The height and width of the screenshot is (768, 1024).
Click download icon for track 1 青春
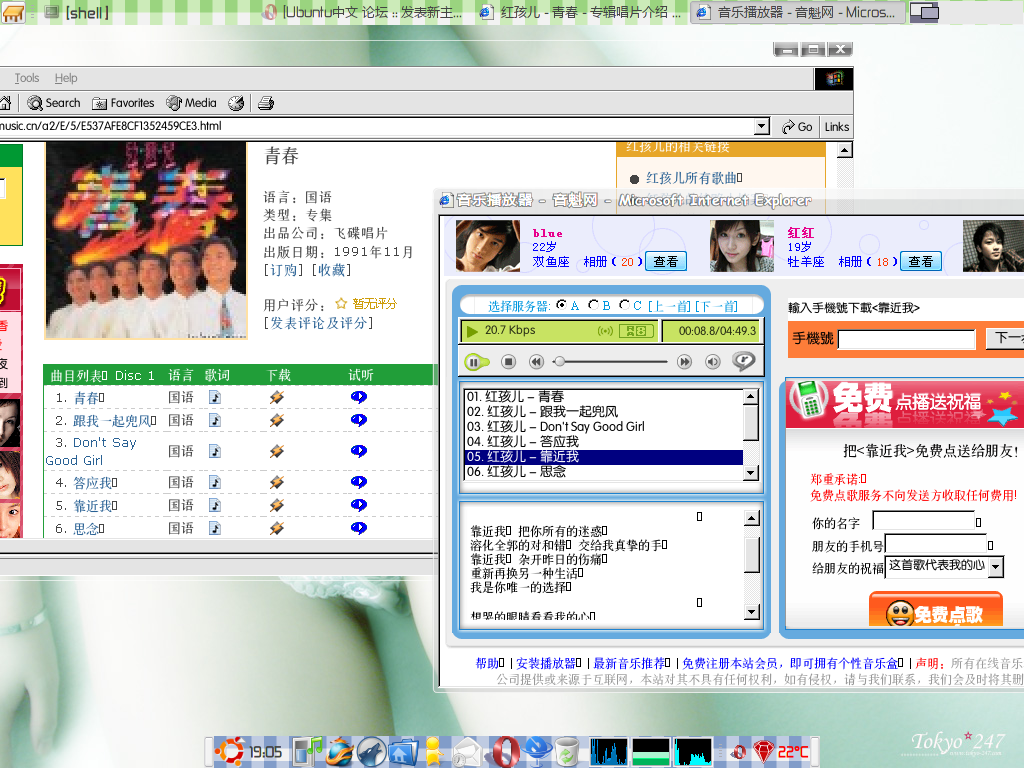(x=276, y=397)
